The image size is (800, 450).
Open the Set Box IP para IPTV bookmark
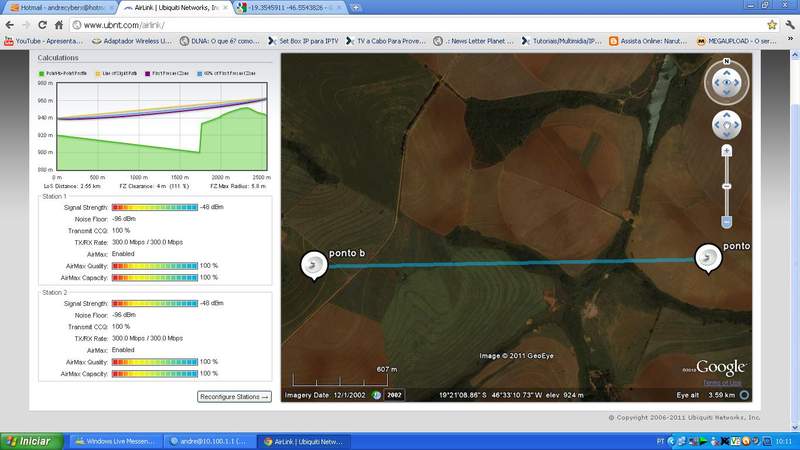pos(304,41)
